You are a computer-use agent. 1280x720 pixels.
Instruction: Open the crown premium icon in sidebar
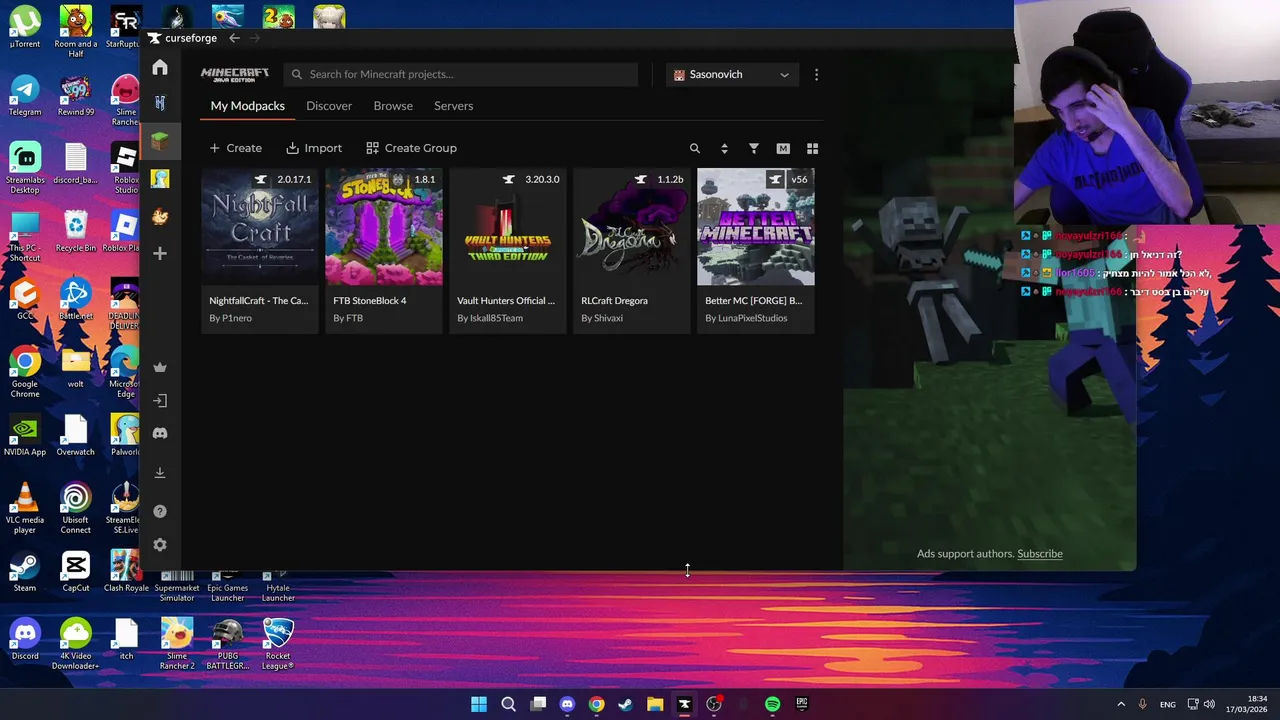160,367
